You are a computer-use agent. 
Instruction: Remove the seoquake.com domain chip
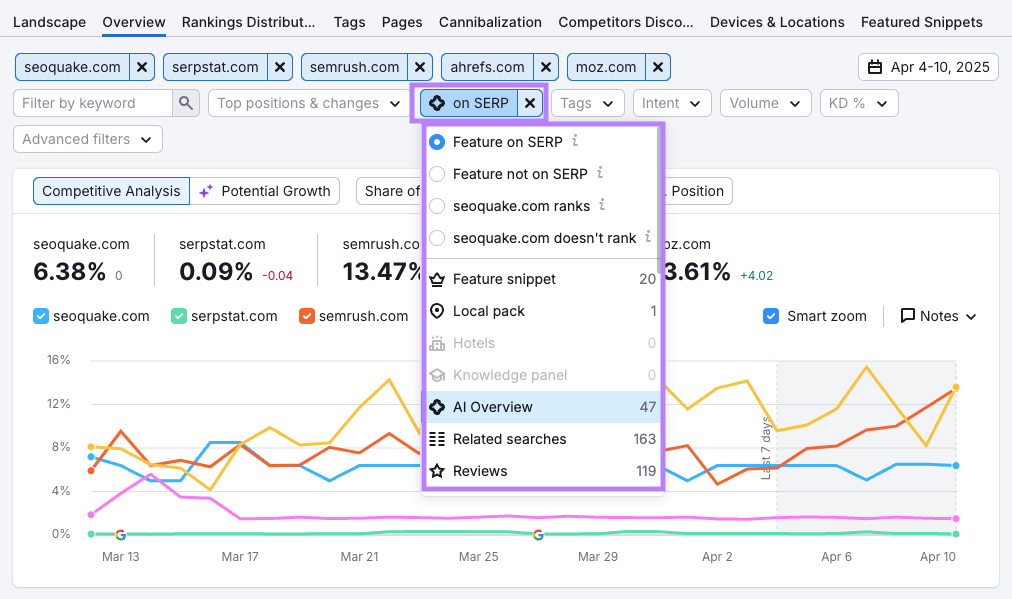pos(142,67)
